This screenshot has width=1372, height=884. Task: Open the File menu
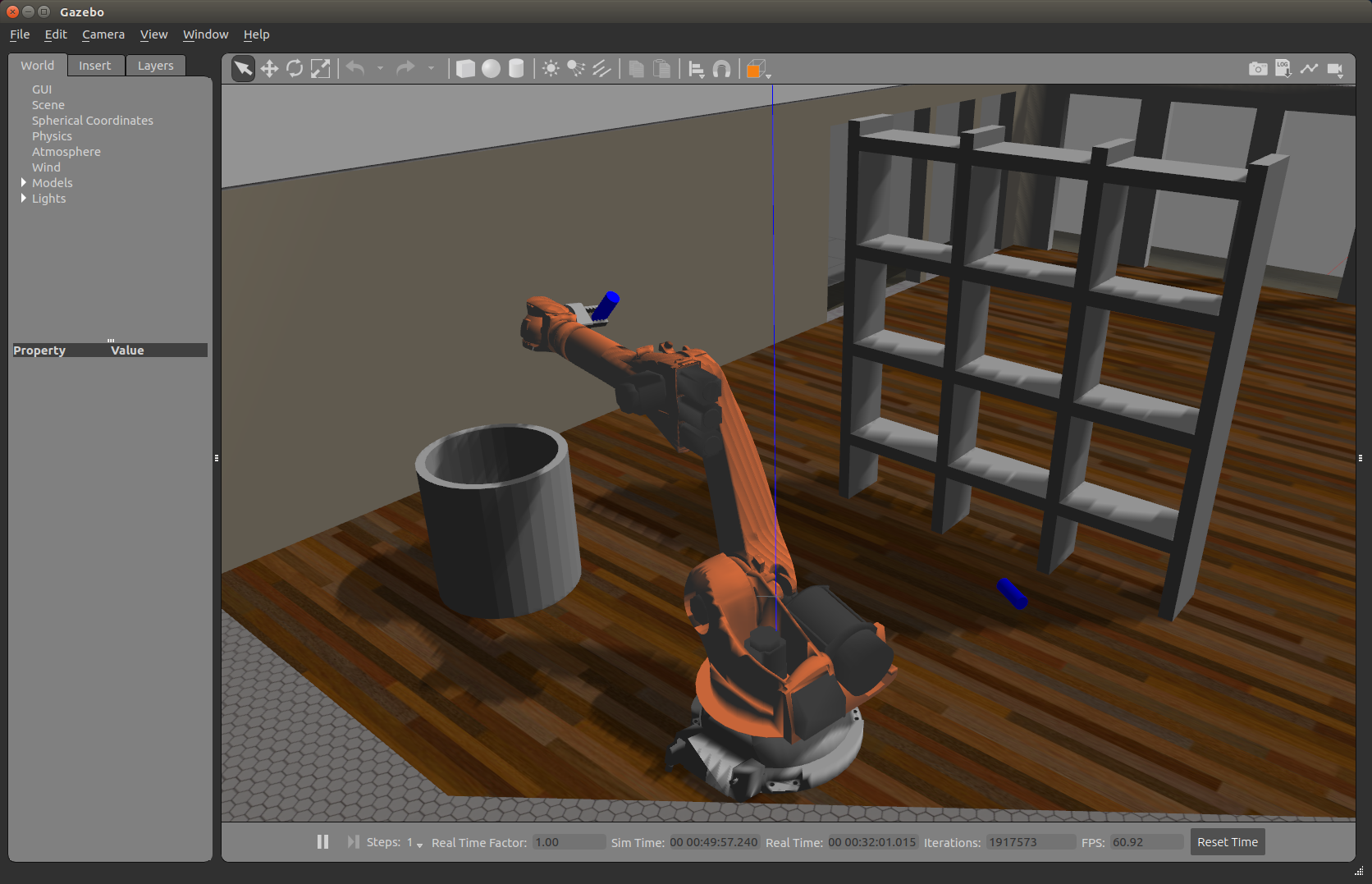click(20, 34)
